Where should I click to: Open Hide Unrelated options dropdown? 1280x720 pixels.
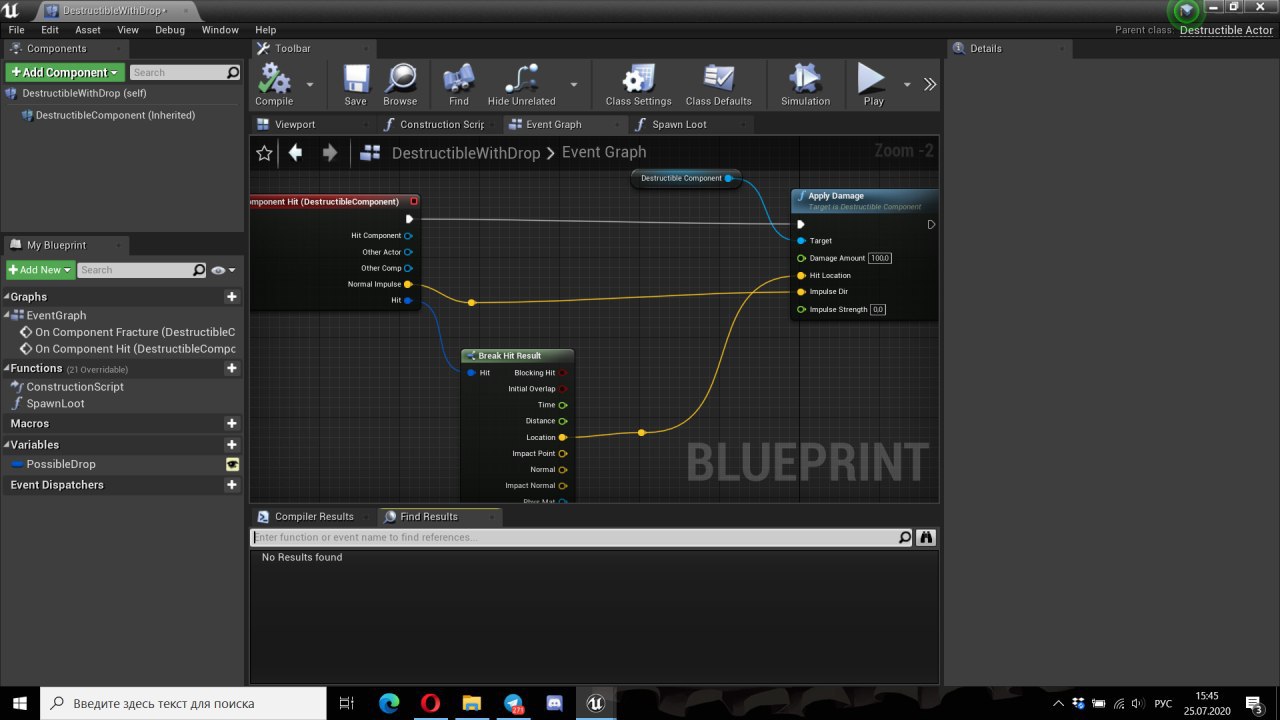pyautogui.click(x=574, y=85)
